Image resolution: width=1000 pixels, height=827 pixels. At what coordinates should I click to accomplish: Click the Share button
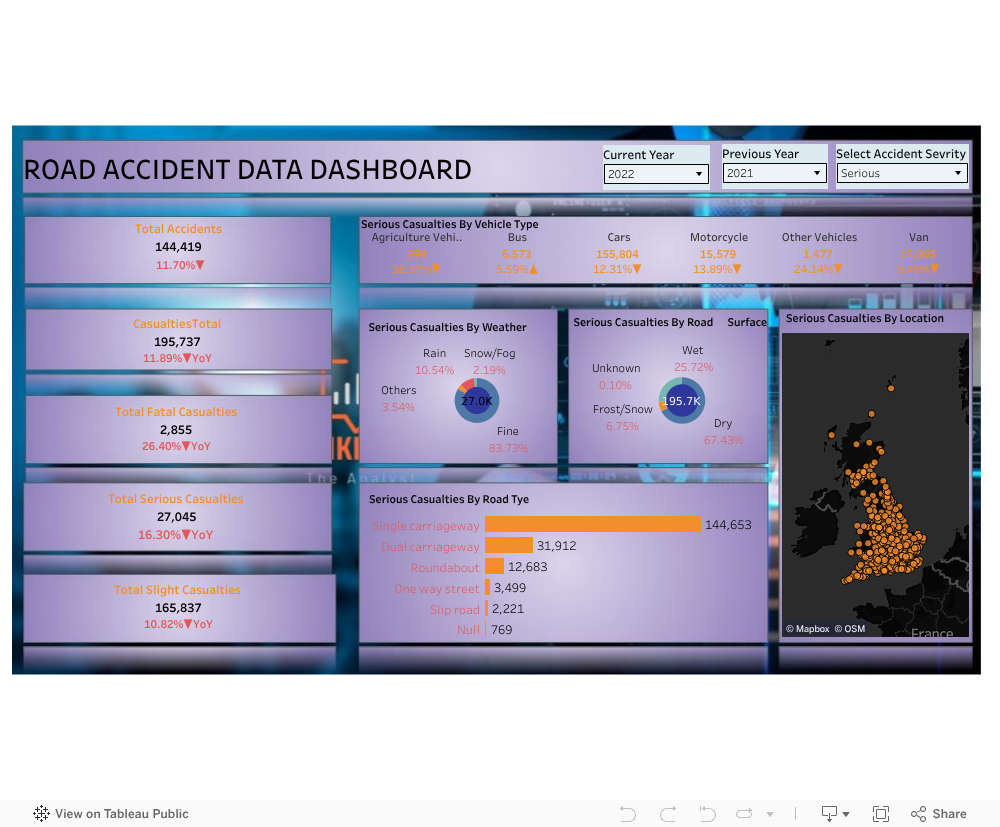[938, 814]
